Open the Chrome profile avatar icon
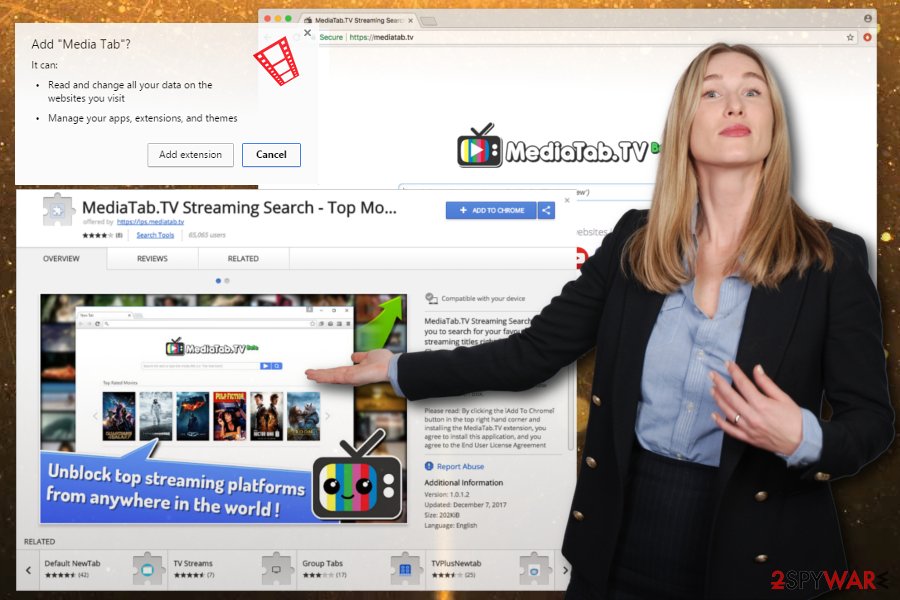 (x=867, y=18)
